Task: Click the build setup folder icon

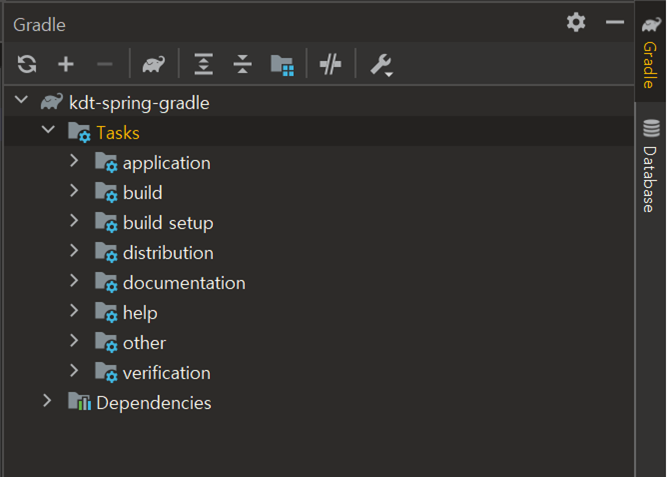Action: pos(106,223)
